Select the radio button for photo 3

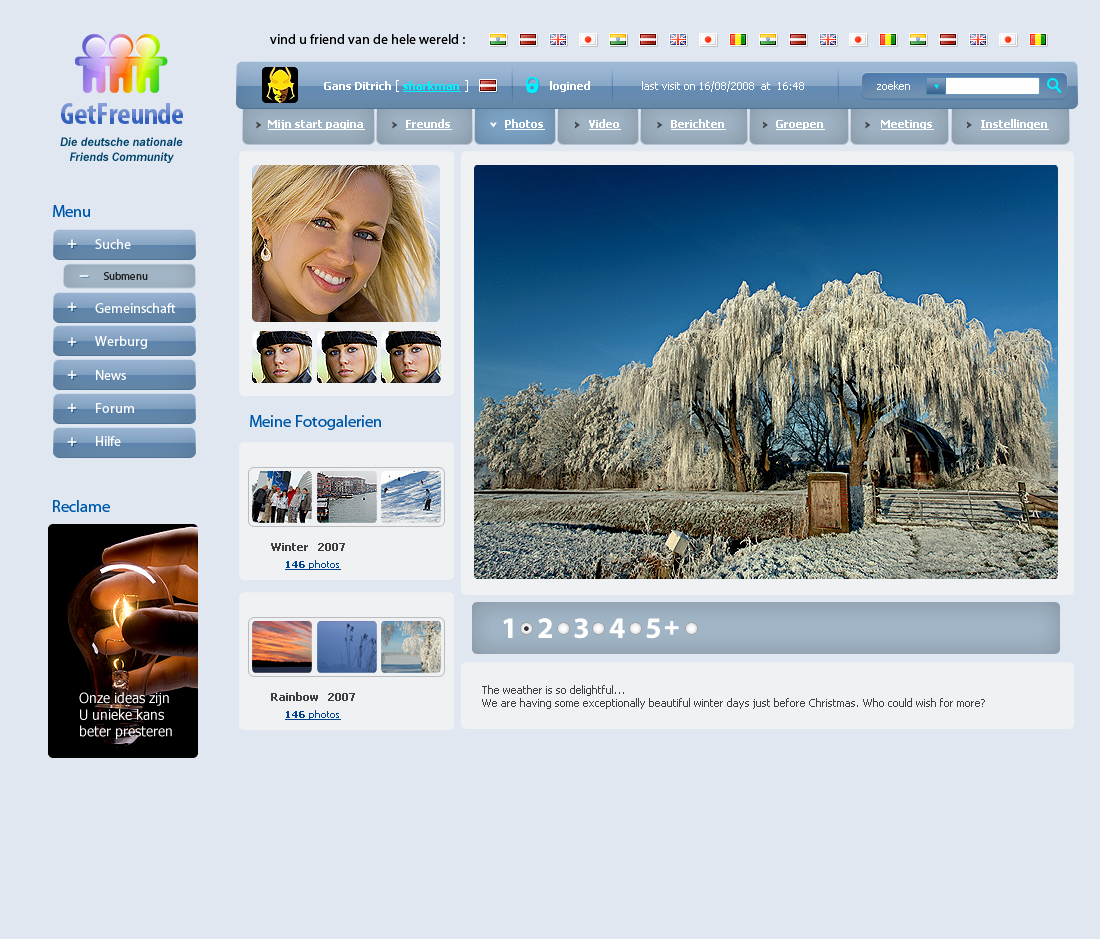pos(598,629)
